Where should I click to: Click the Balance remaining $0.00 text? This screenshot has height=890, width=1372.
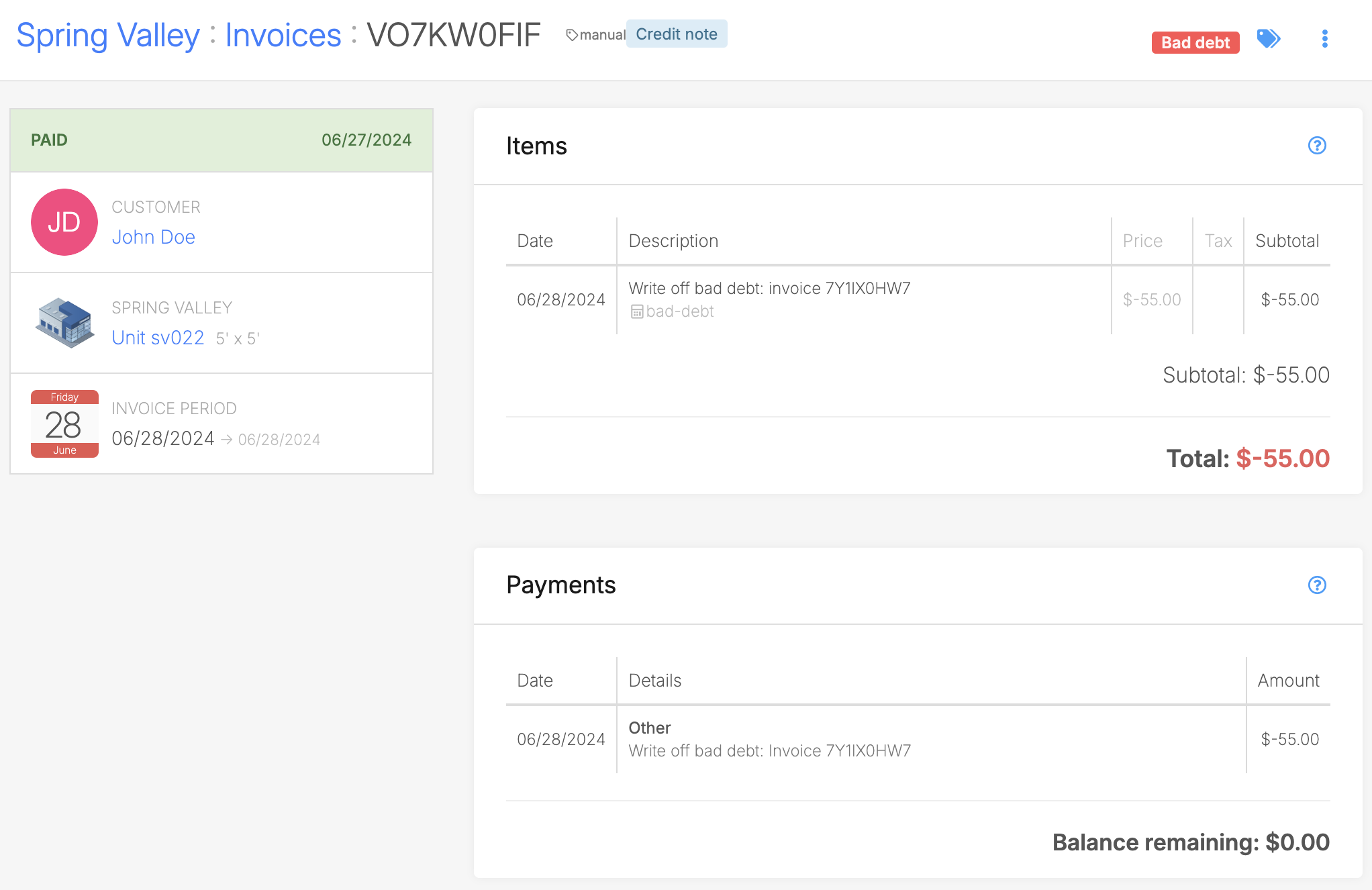tap(1191, 842)
